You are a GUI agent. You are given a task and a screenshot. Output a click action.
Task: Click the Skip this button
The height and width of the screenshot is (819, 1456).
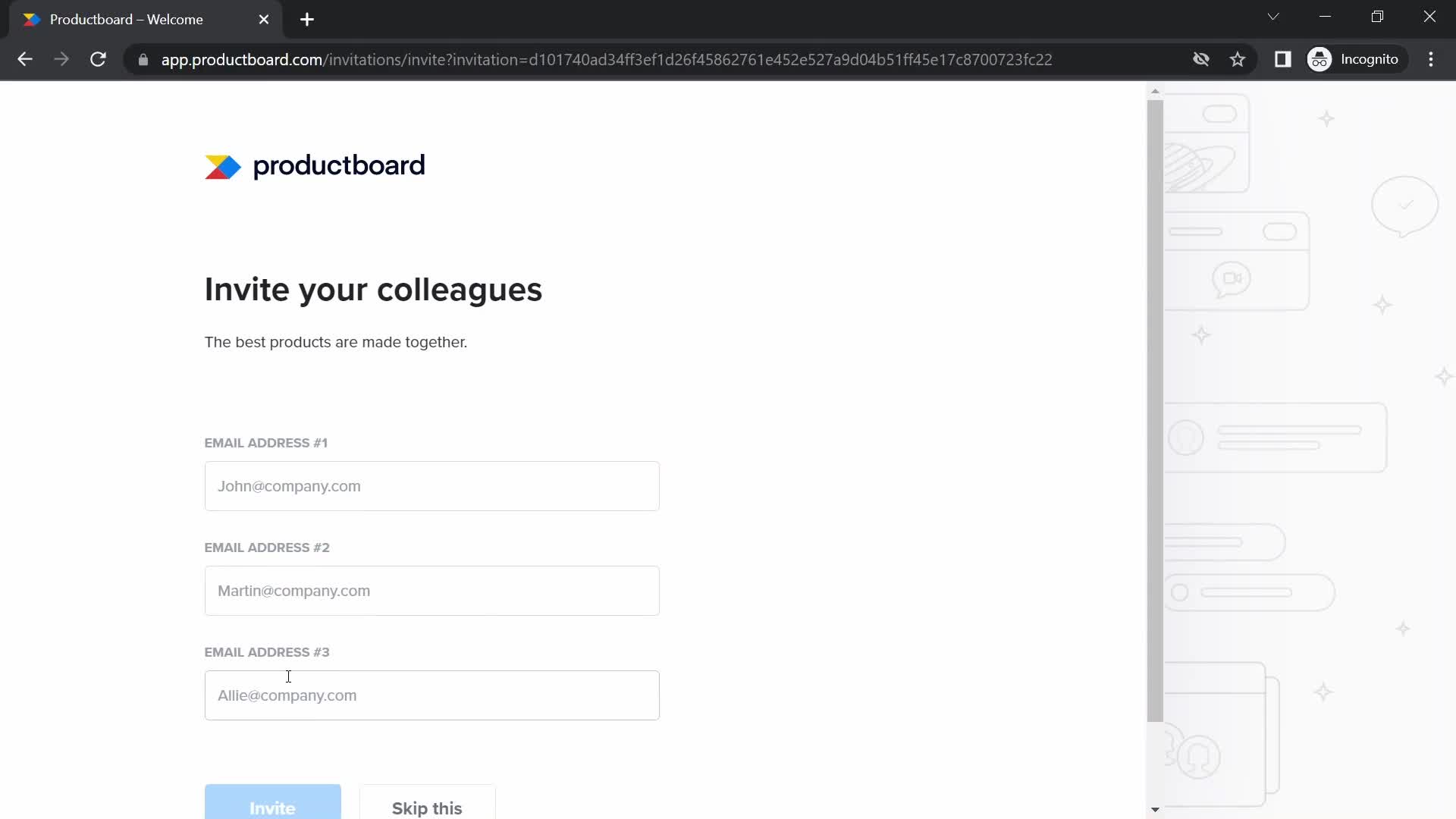tap(427, 802)
